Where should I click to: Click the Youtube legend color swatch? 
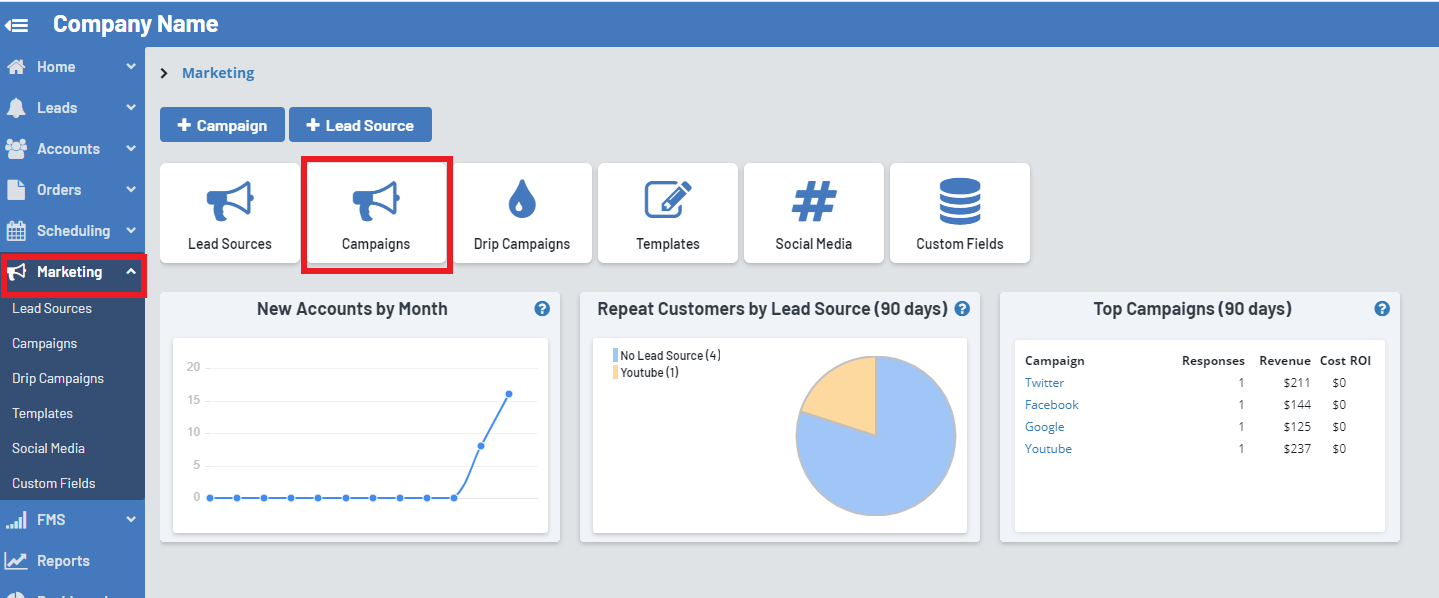click(615, 373)
